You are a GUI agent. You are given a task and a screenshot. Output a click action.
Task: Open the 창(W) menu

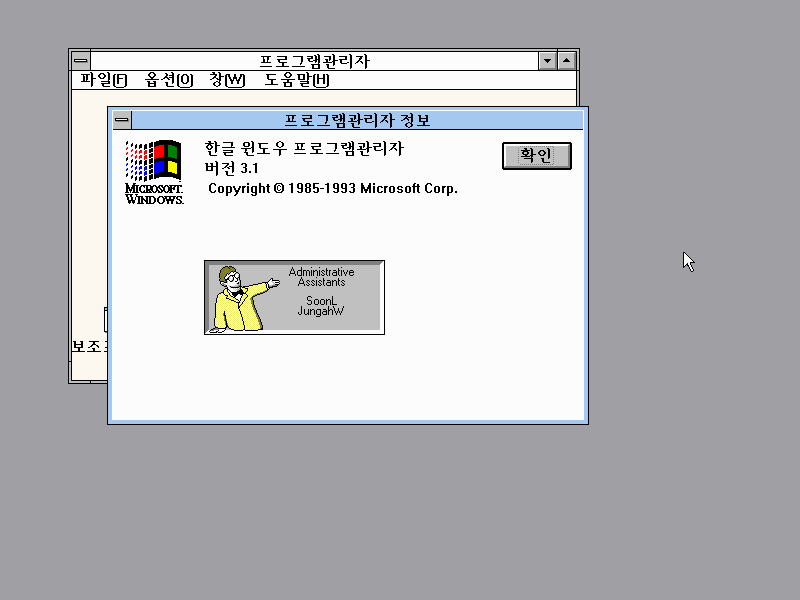[x=228, y=80]
